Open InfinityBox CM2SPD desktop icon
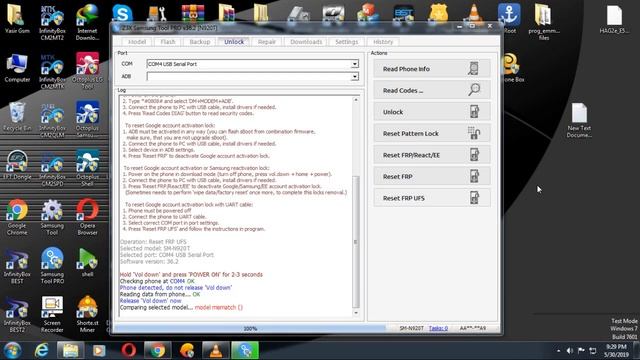Screen dimensions: 640x360 pos(52,169)
